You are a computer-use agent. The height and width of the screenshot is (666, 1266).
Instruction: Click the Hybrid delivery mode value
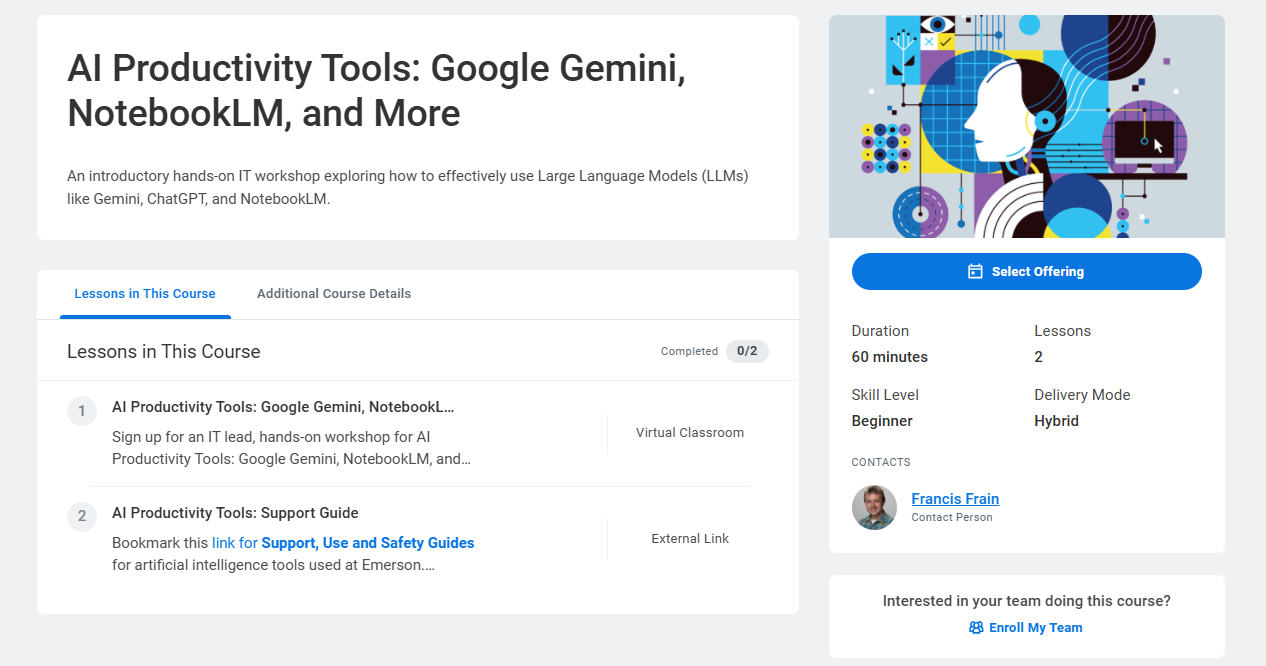click(x=1056, y=421)
